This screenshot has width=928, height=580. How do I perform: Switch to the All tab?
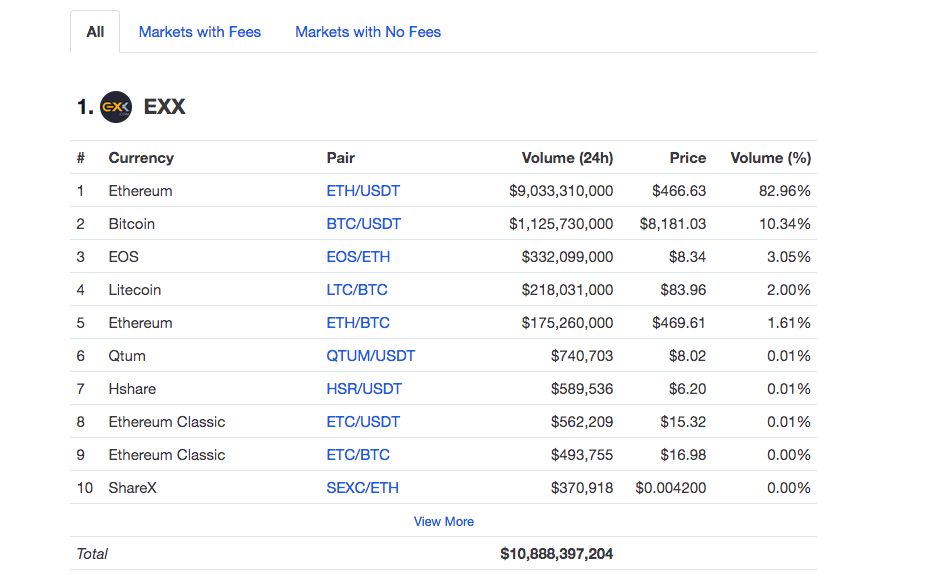(95, 32)
